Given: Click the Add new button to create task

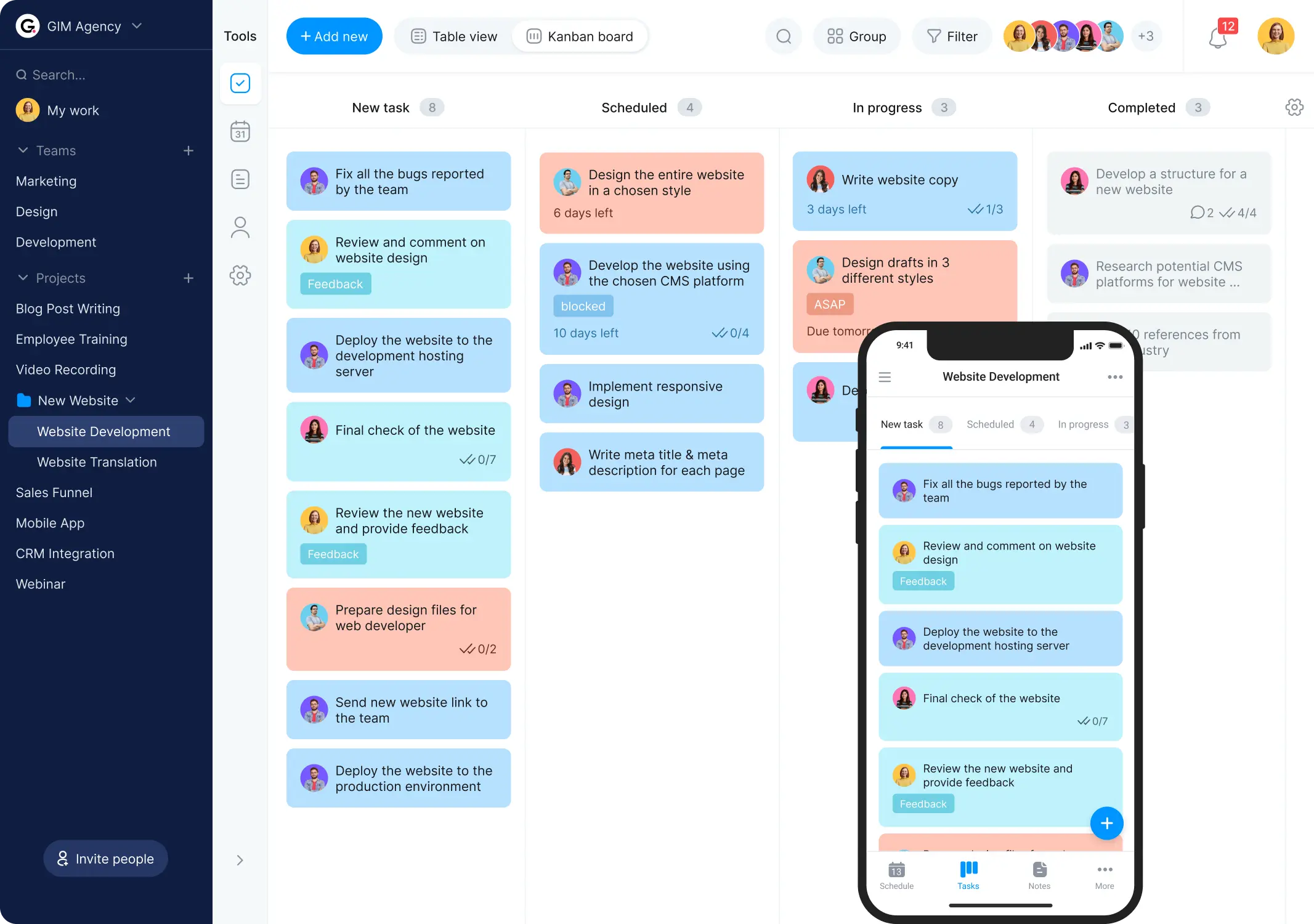Looking at the screenshot, I should [334, 36].
